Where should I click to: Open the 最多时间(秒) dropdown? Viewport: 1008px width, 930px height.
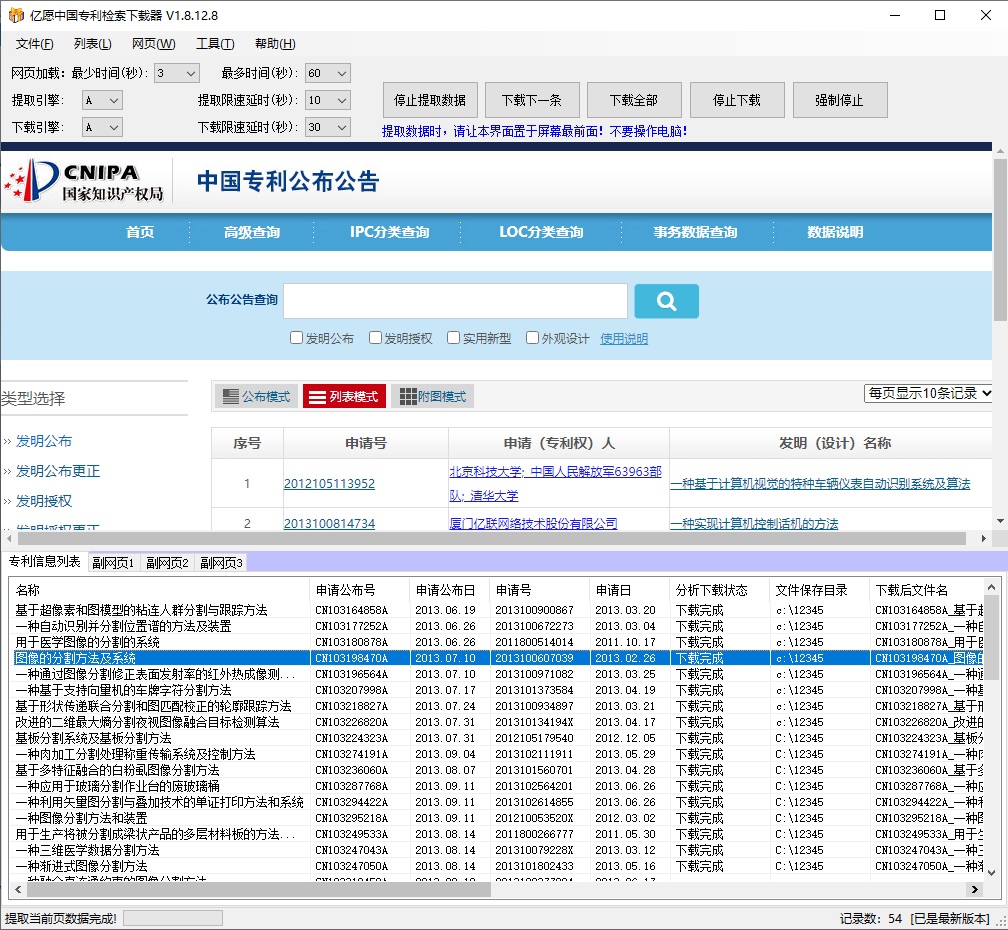coord(328,73)
